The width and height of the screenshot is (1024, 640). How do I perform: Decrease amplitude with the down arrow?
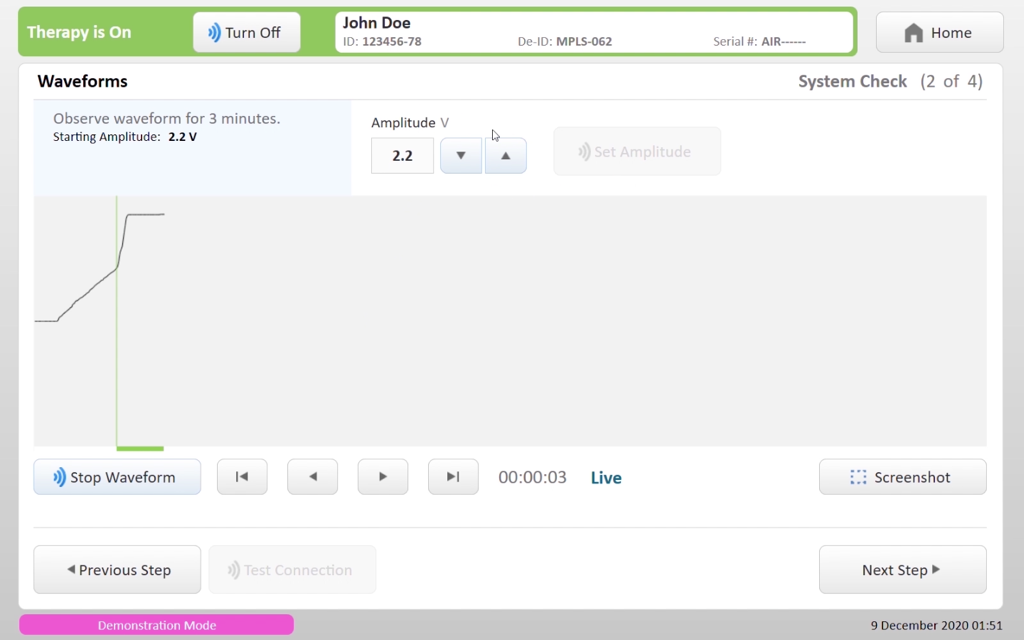[x=461, y=155]
